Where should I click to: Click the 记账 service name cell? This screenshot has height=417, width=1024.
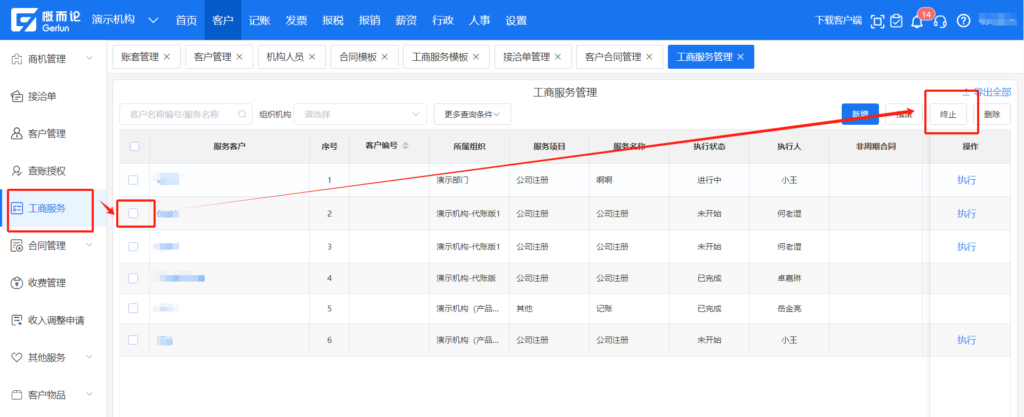click(628, 308)
